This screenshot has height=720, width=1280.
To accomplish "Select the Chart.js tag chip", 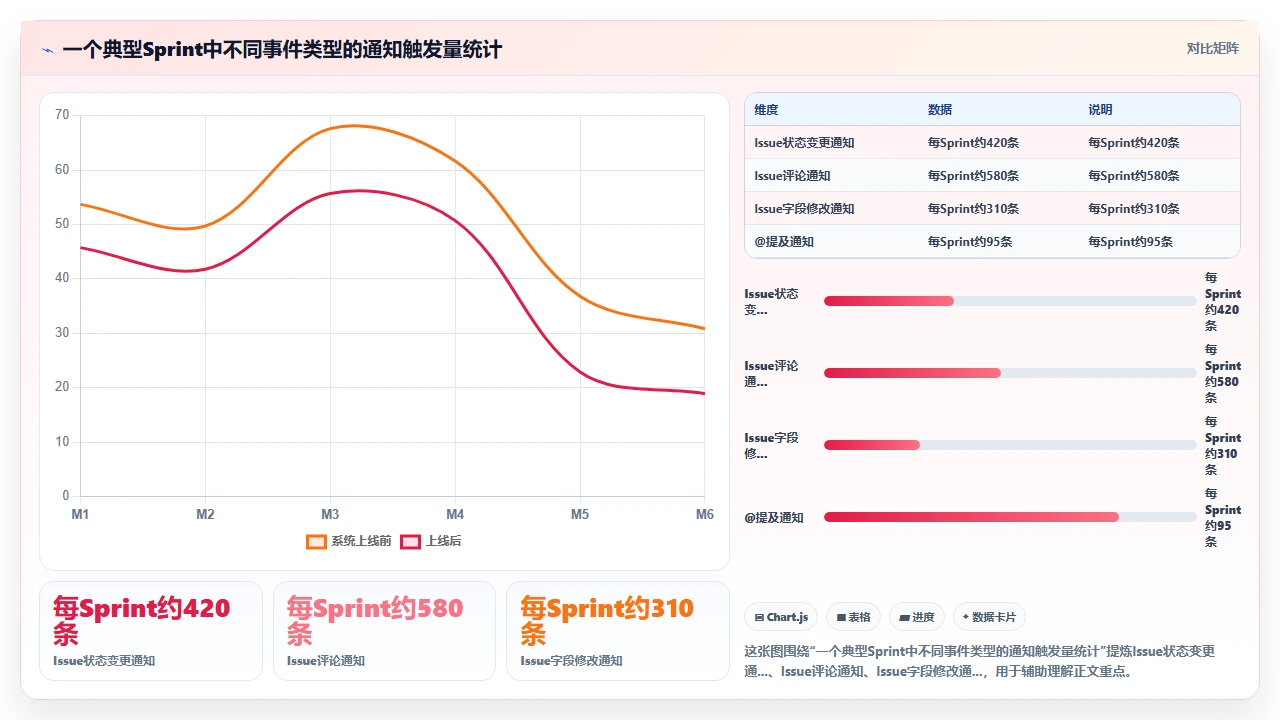I will [782, 617].
